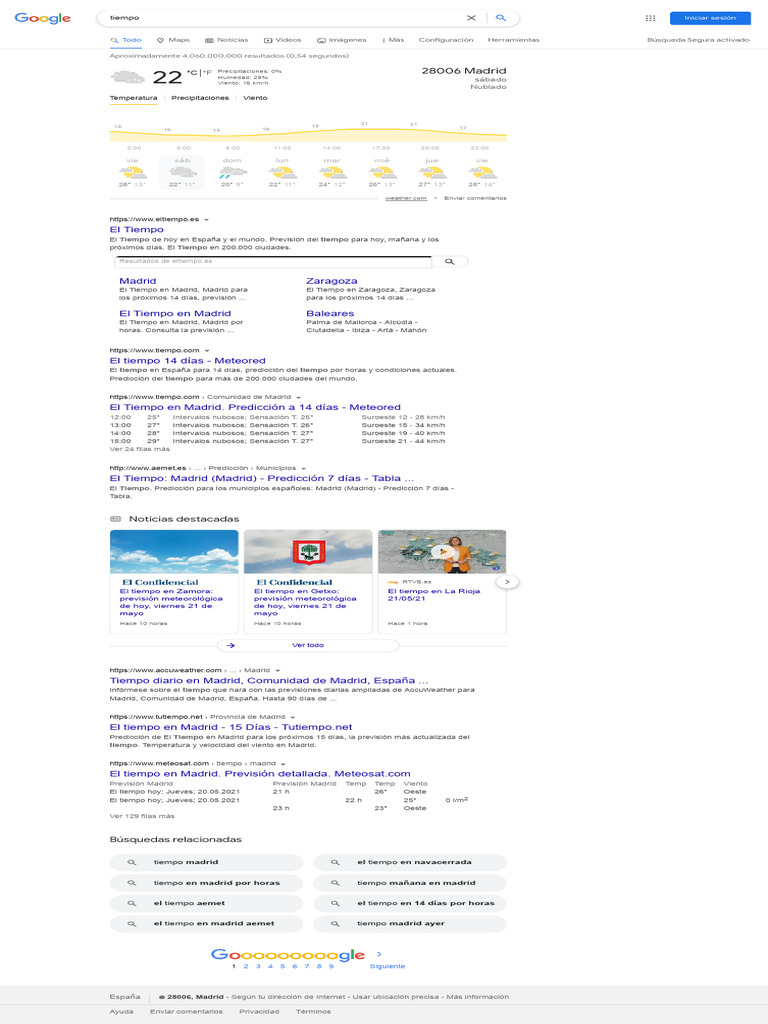Open the Noticias tab
This screenshot has width=768, height=1024.
tap(227, 40)
